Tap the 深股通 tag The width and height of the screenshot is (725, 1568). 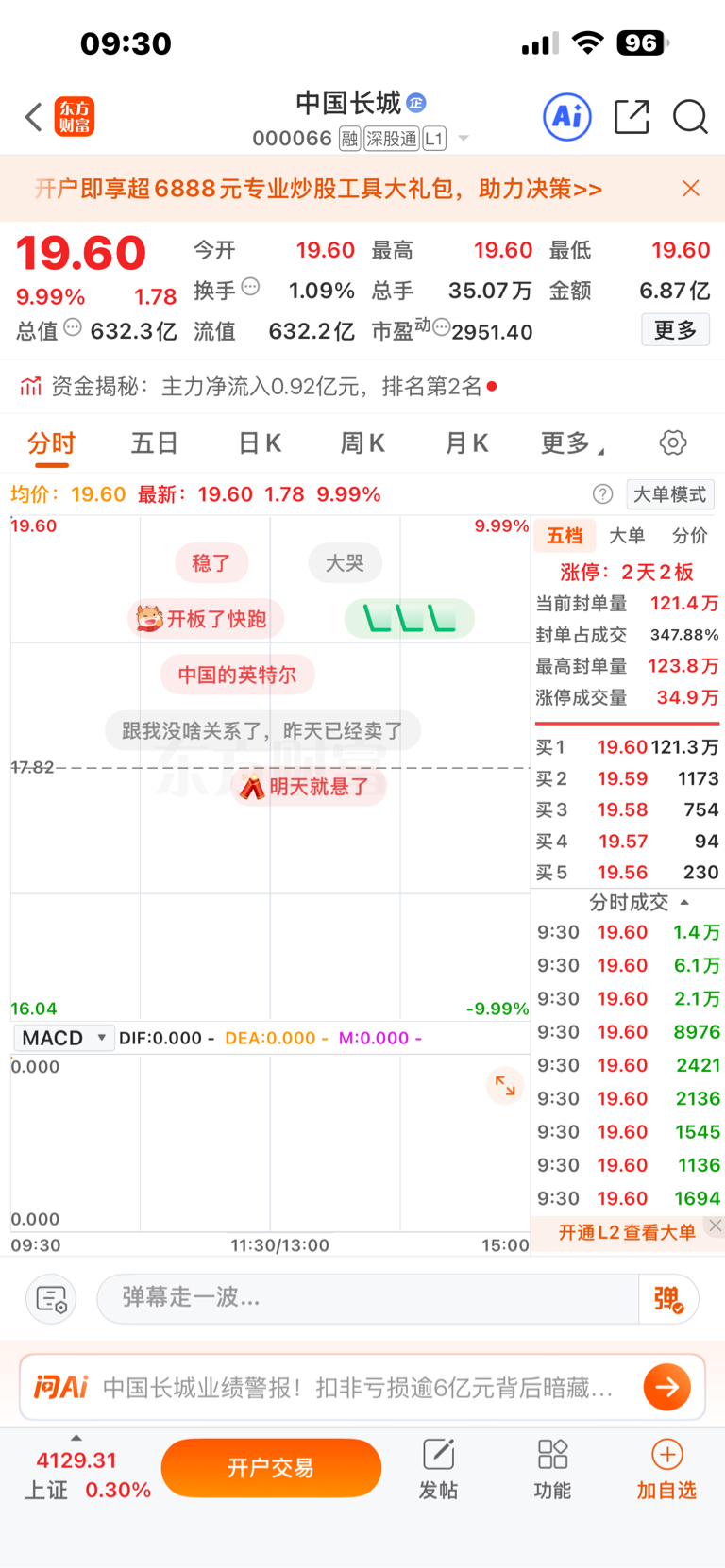coord(392,139)
